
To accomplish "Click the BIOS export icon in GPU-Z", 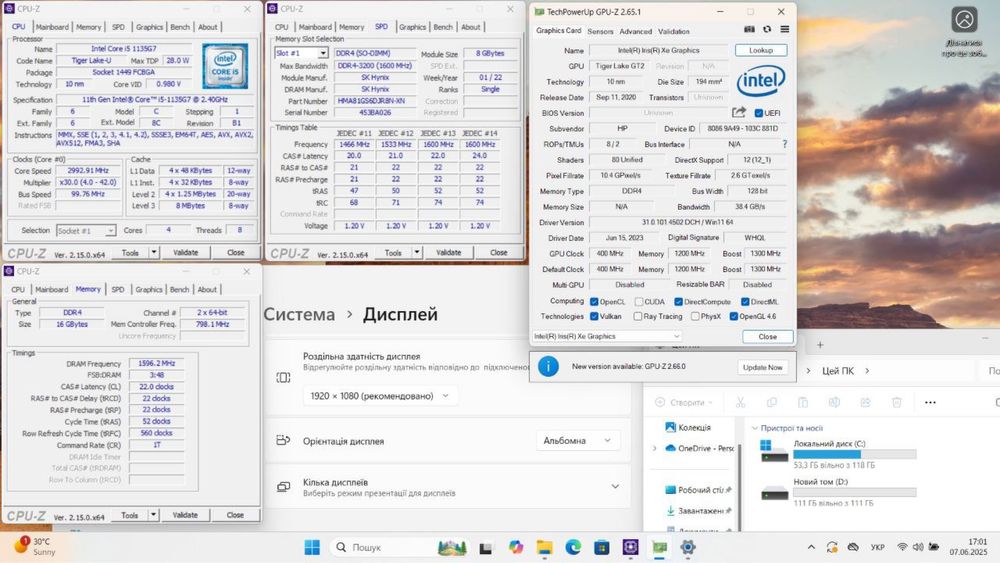I will 739,113.
